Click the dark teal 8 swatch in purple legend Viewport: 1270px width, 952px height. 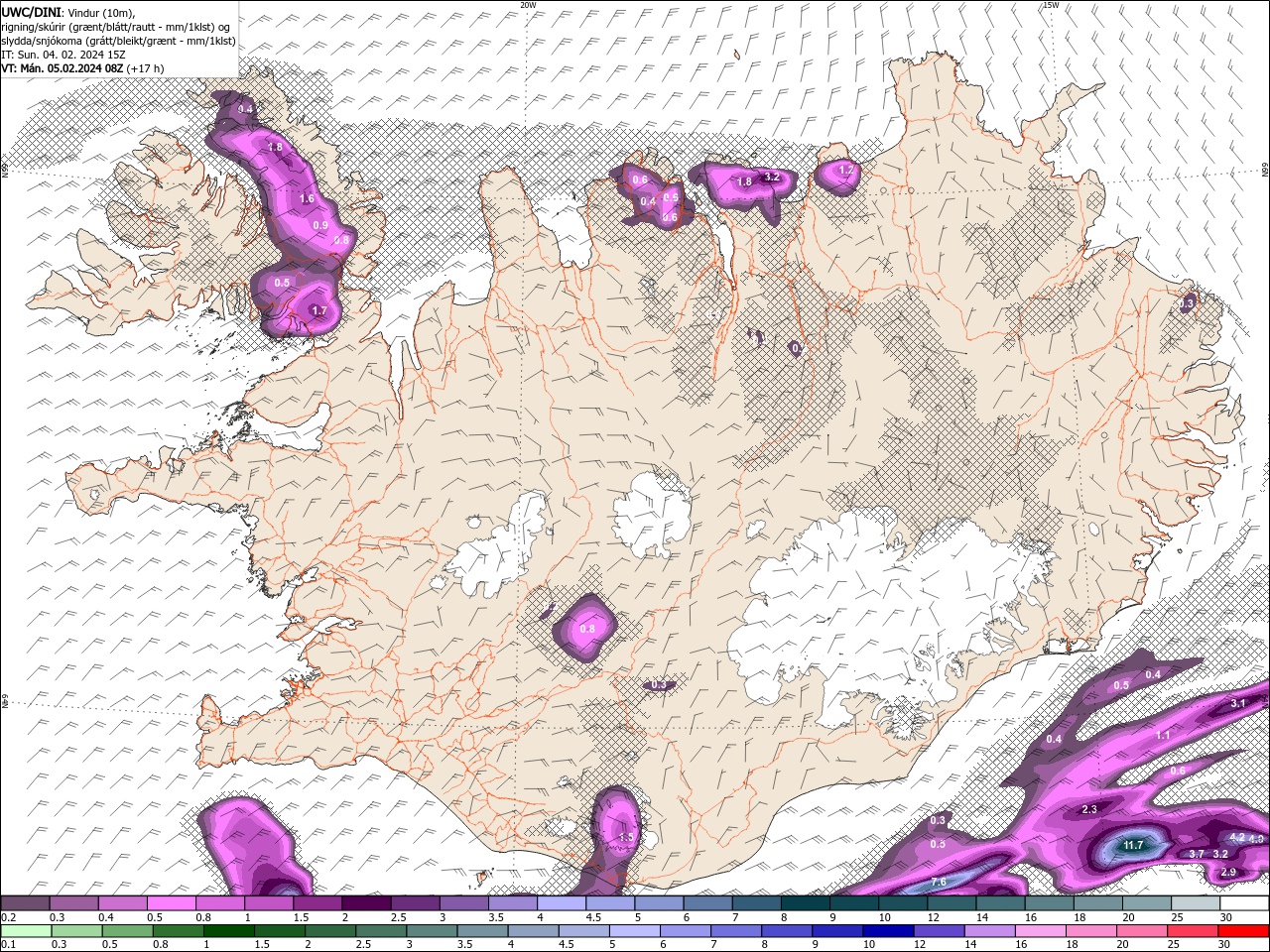pos(807,903)
